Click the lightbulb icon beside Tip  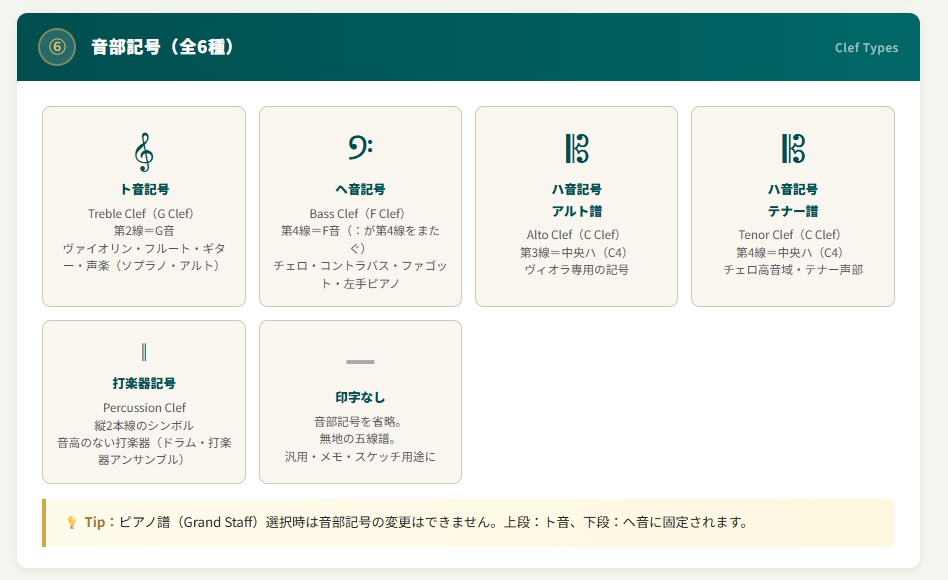point(71,522)
